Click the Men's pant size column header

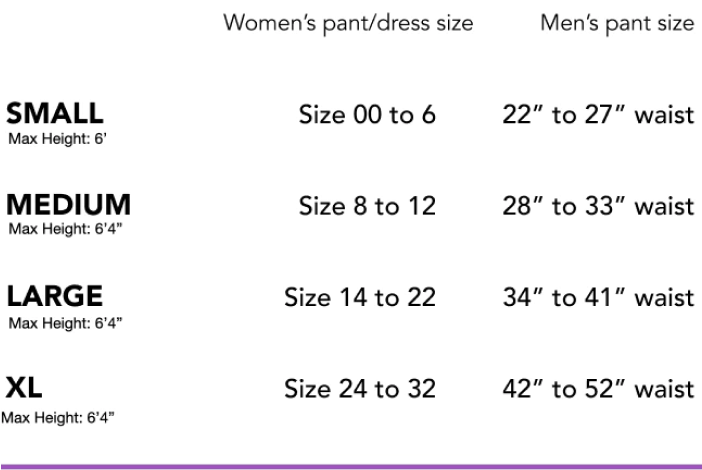(617, 23)
